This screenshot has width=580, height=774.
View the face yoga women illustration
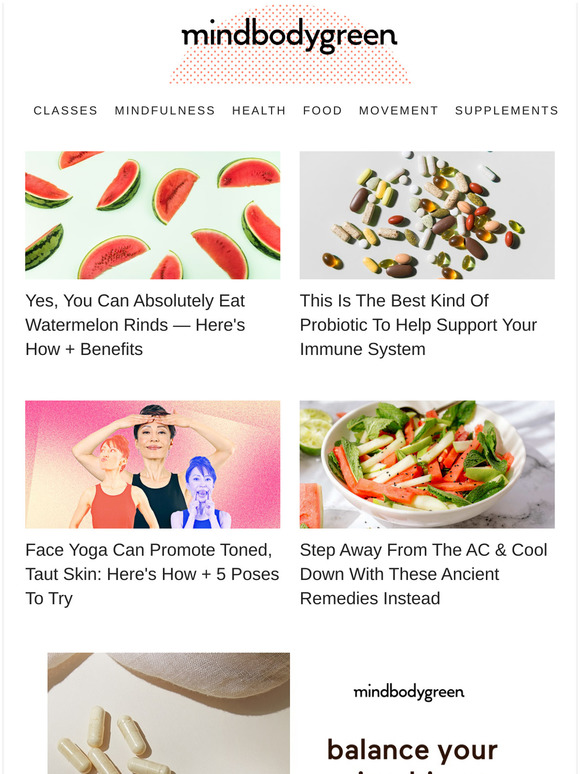coord(153,464)
